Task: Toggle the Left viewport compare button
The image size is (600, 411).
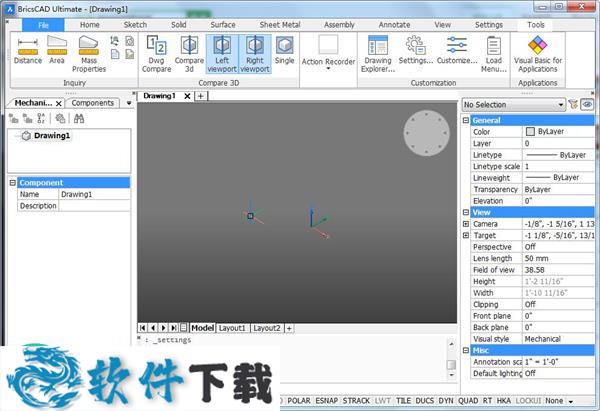Action: click(x=222, y=54)
